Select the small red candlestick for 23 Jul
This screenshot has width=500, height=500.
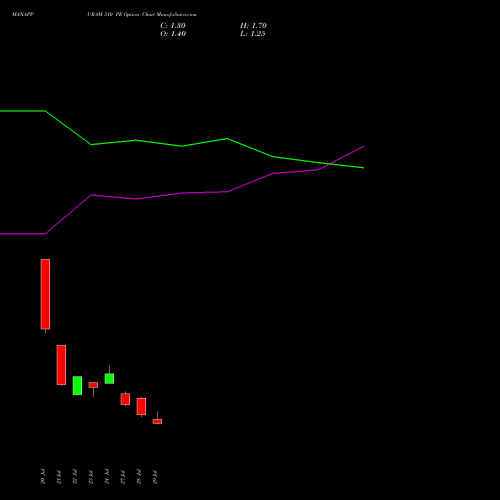93,385
